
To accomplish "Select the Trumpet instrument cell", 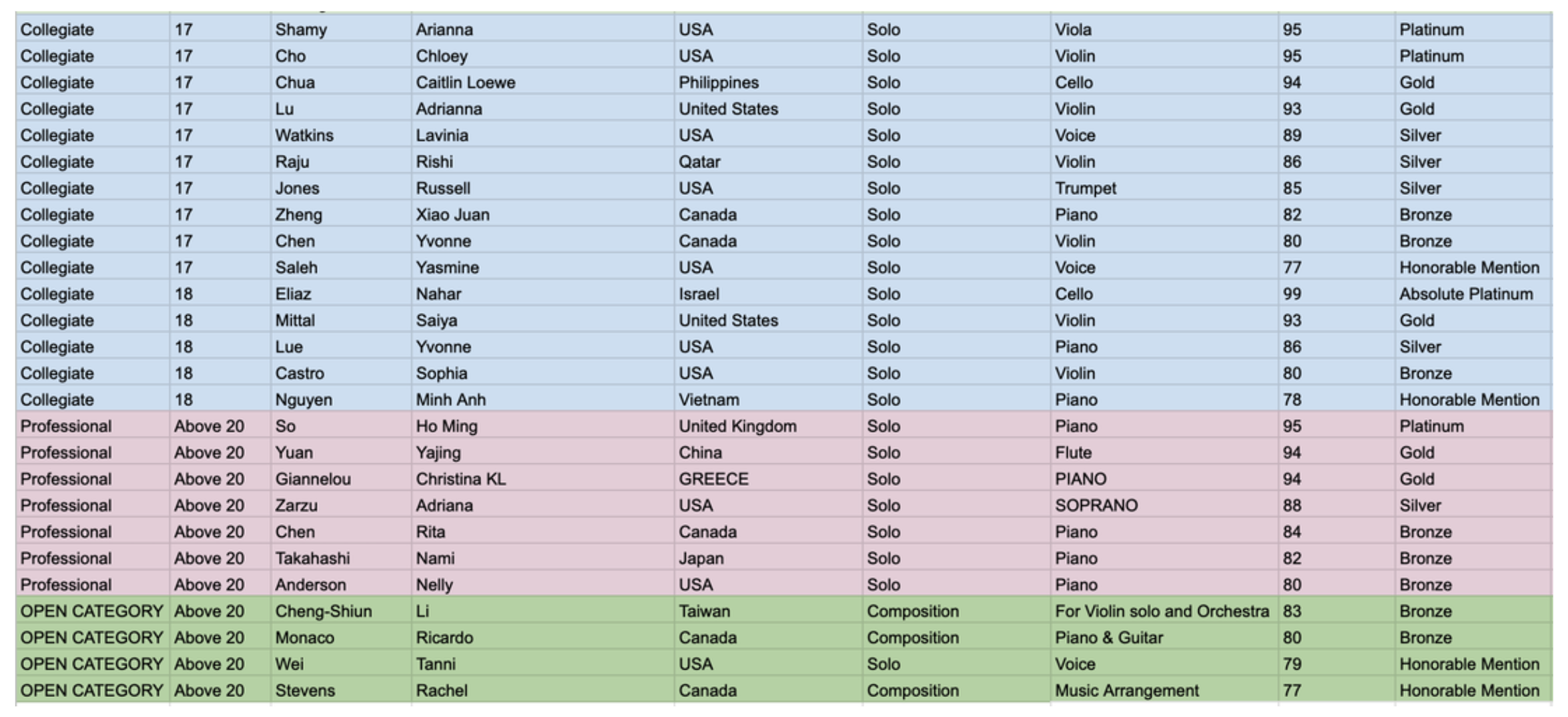I will [x=1085, y=188].
